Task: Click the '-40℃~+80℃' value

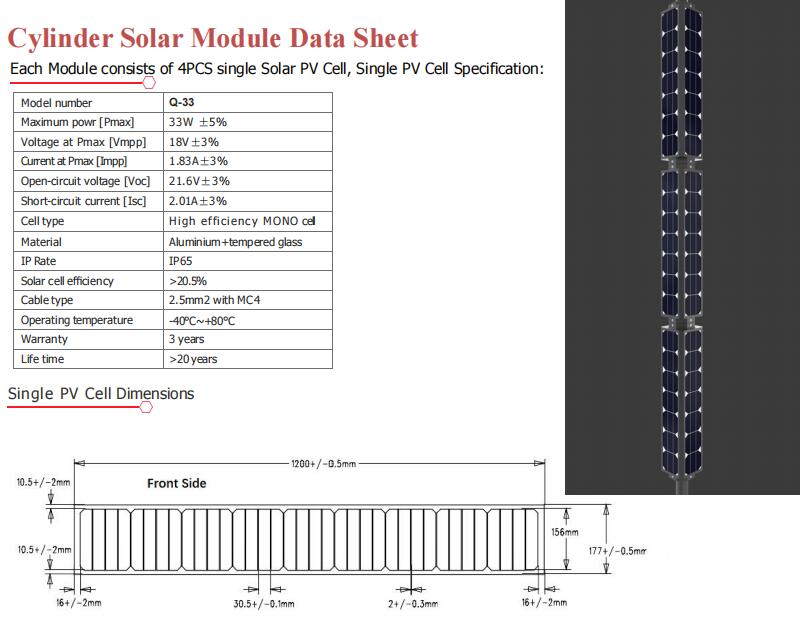Action: (x=202, y=321)
